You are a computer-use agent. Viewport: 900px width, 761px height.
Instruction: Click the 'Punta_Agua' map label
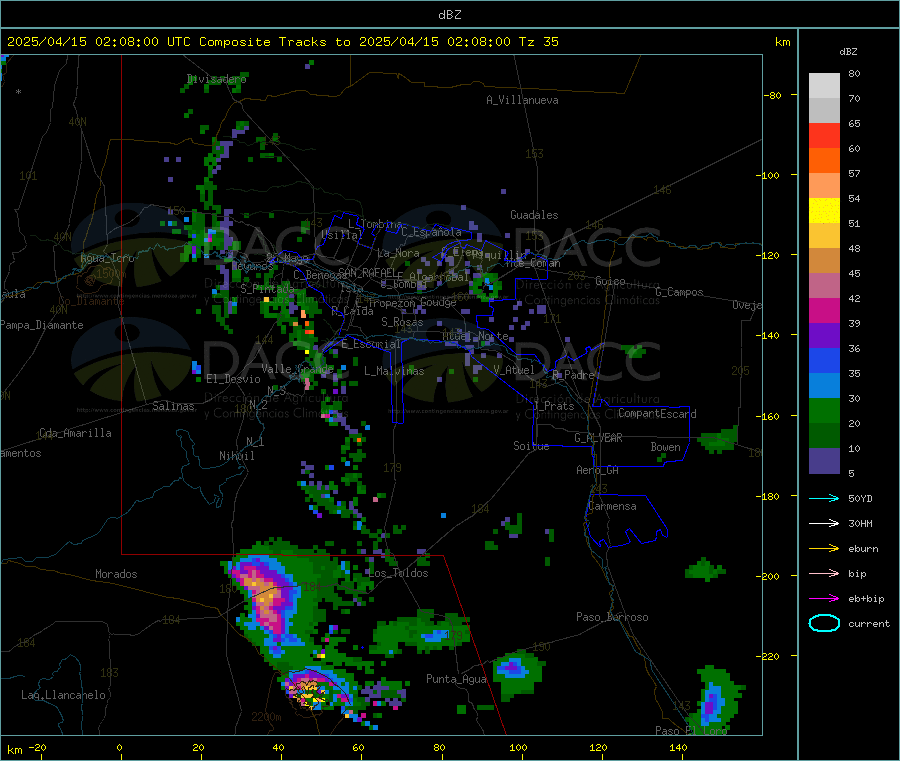point(456,679)
